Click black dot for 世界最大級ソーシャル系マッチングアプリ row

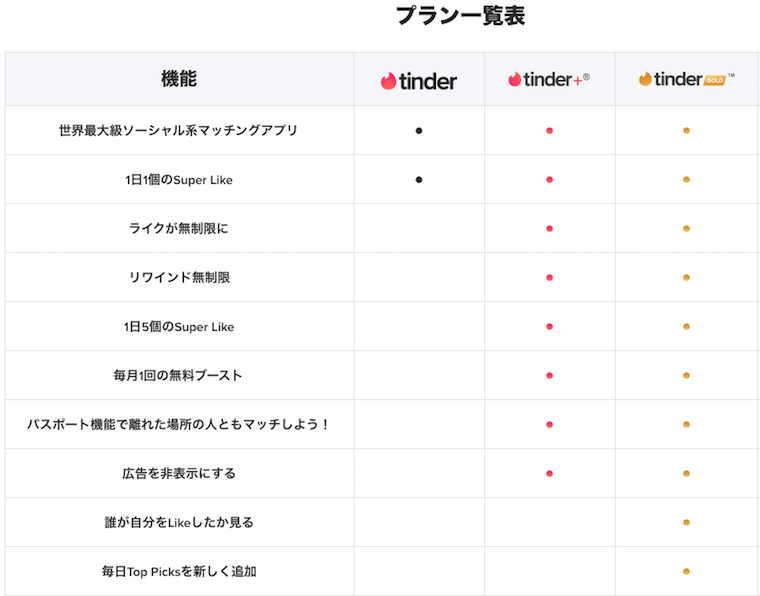(x=419, y=131)
